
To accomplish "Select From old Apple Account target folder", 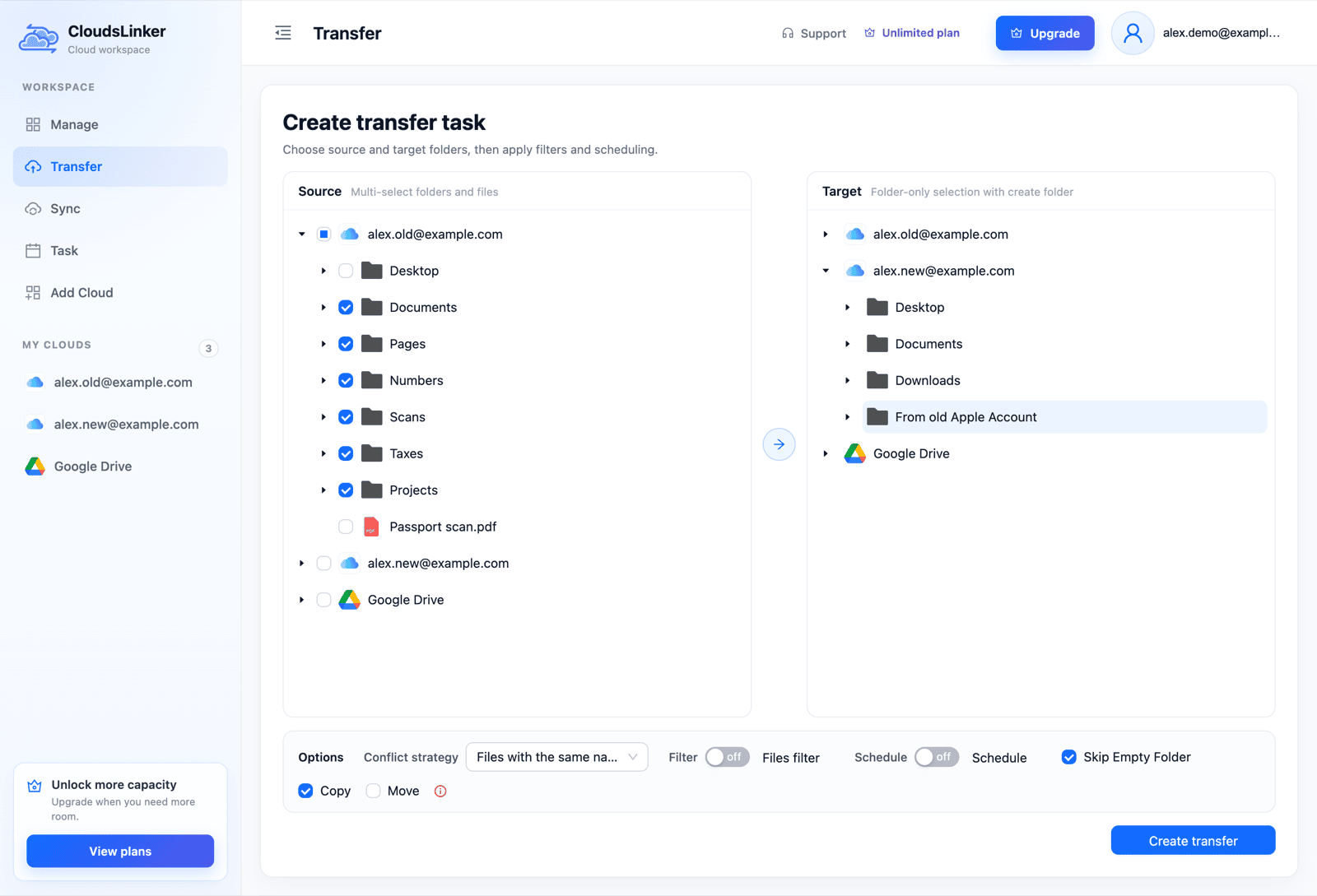I will 1064,417.
